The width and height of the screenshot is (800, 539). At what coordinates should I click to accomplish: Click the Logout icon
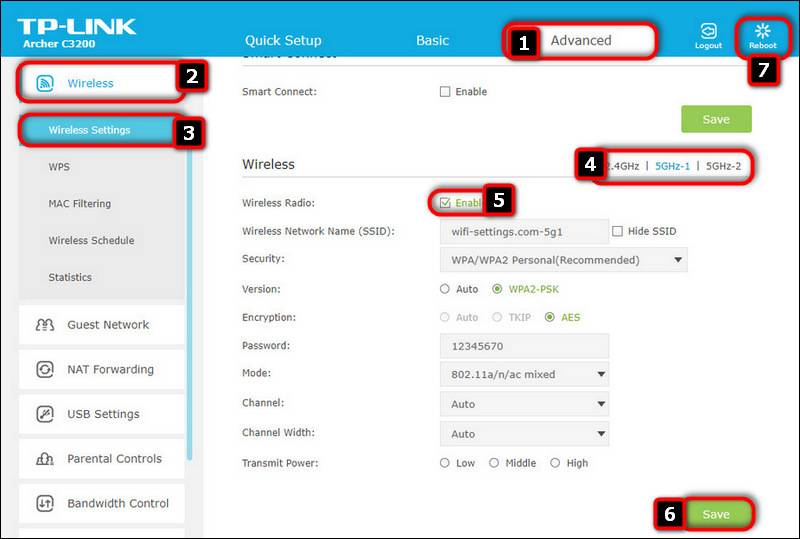708,31
